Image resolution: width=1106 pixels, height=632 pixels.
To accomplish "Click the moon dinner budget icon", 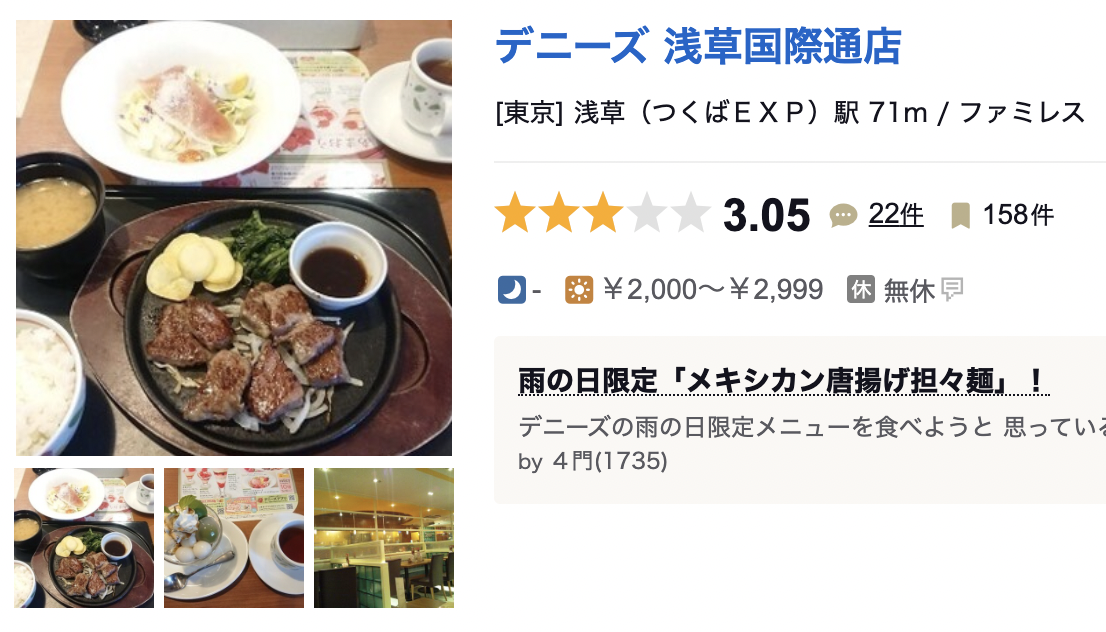I will pyautogui.click(x=511, y=289).
